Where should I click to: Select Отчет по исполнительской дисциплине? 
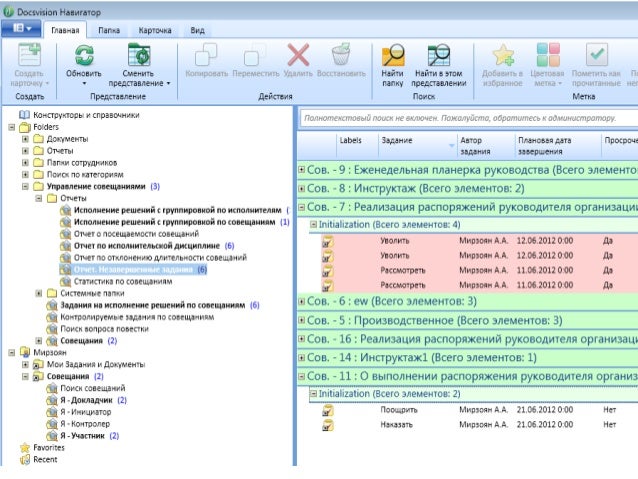tap(147, 246)
